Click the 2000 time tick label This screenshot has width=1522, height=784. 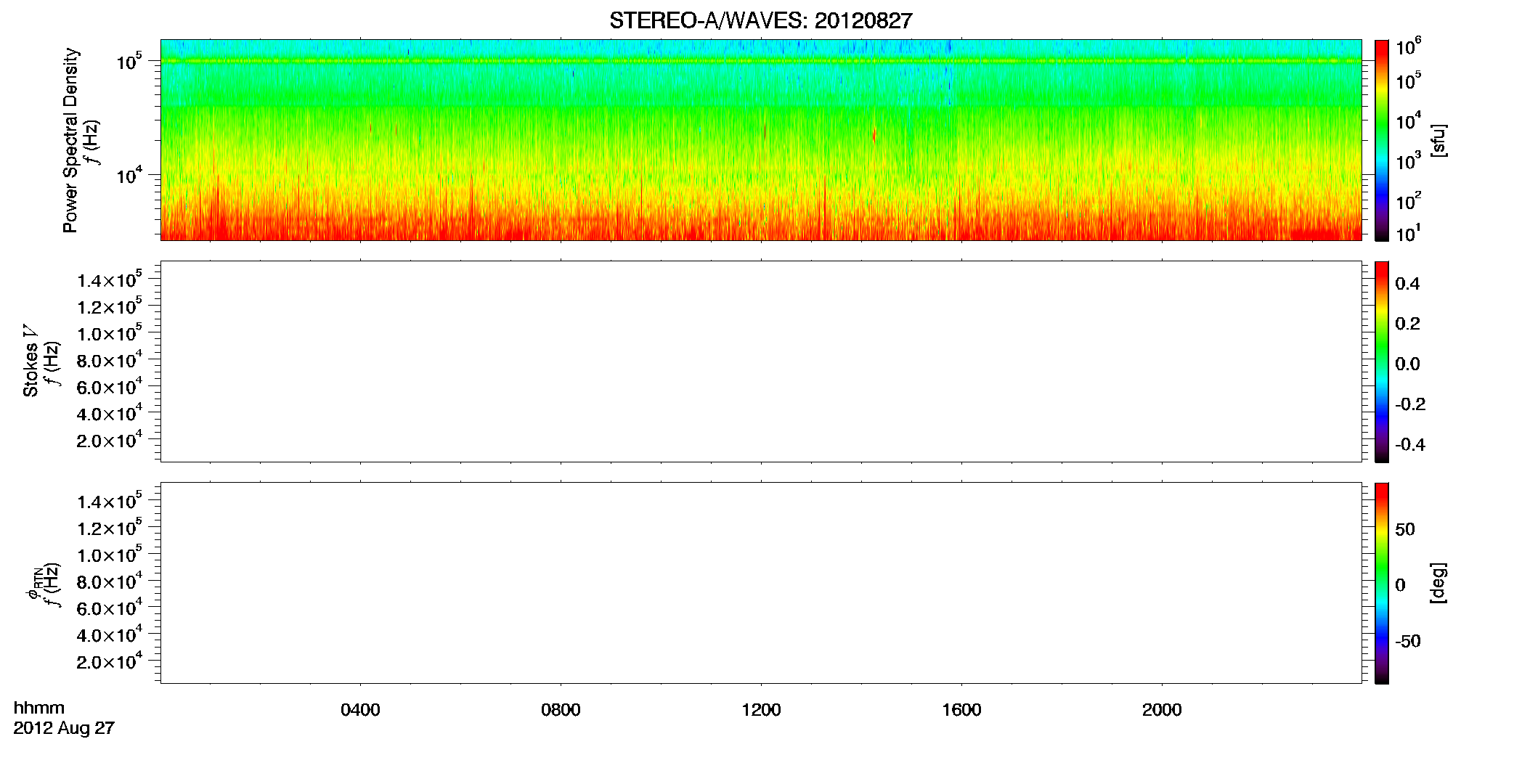(1162, 710)
